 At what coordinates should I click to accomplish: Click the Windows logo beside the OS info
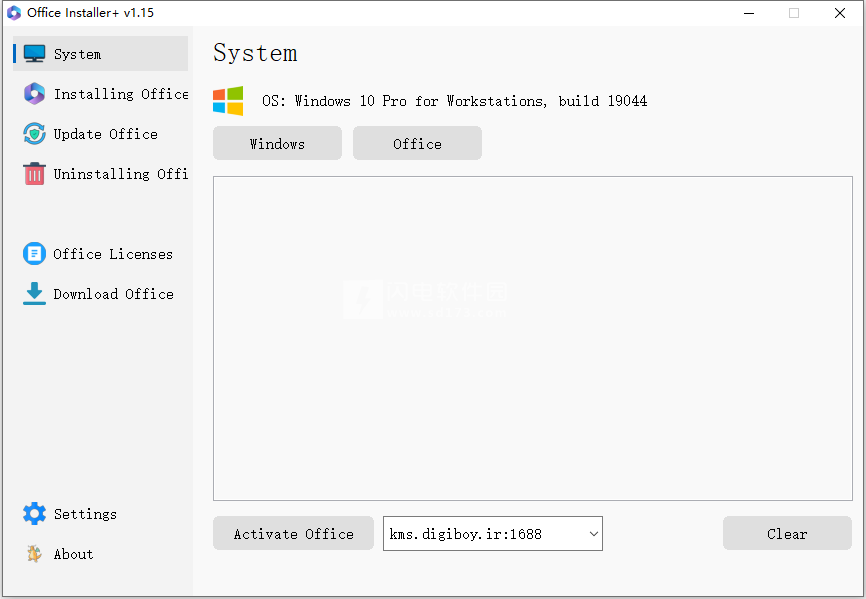click(x=228, y=100)
